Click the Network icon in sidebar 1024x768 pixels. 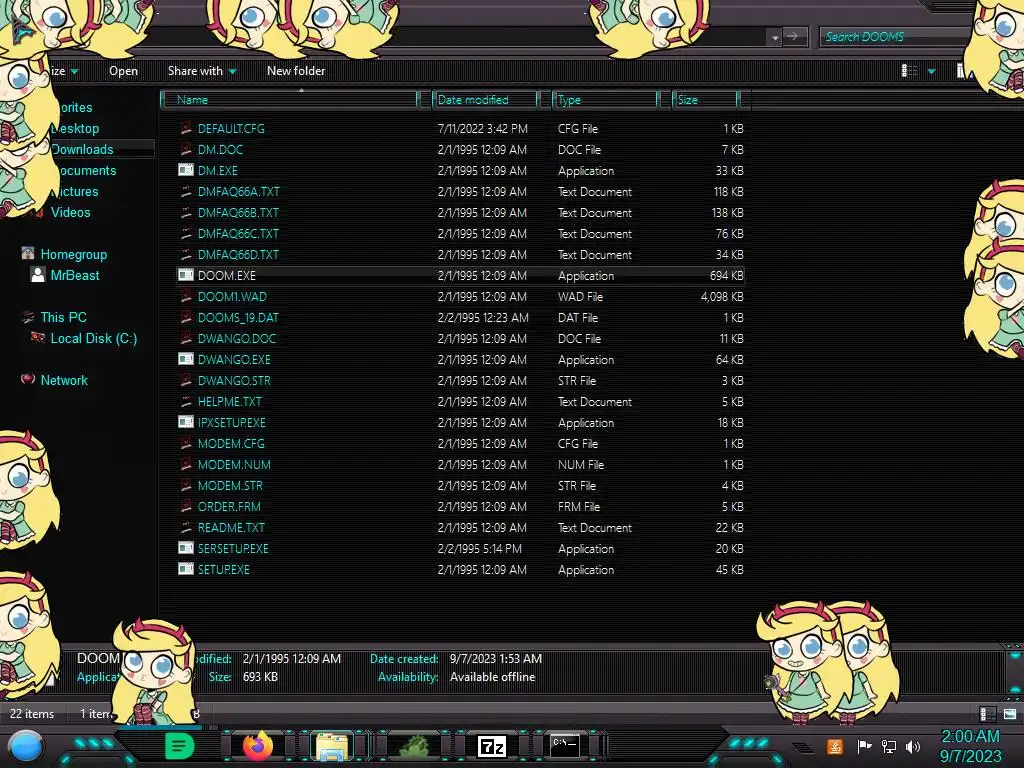(27, 379)
